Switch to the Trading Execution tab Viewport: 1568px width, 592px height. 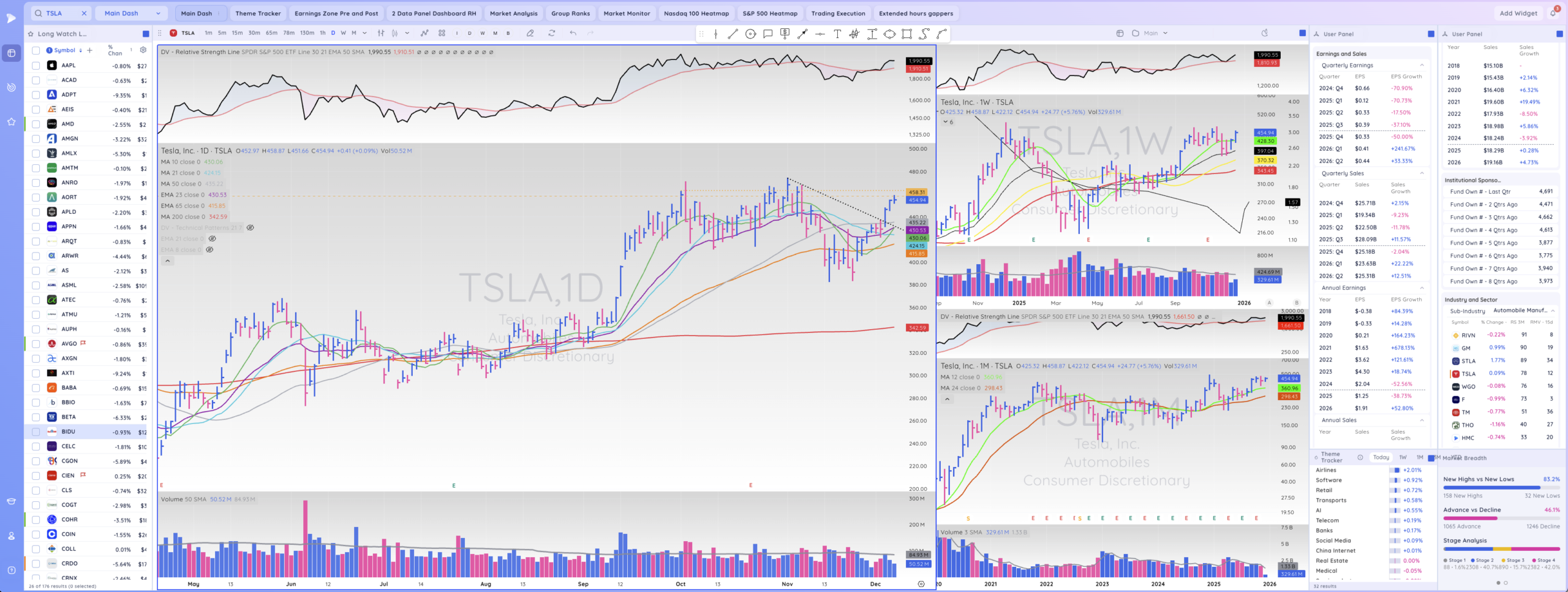(838, 13)
